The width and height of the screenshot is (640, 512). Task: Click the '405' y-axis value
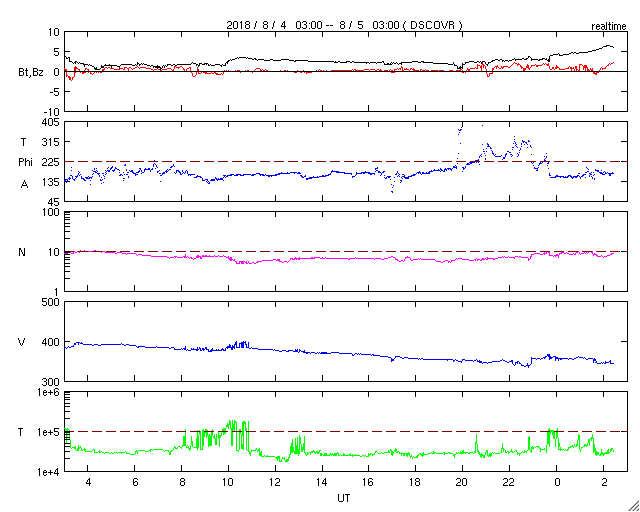[x=51, y=122]
